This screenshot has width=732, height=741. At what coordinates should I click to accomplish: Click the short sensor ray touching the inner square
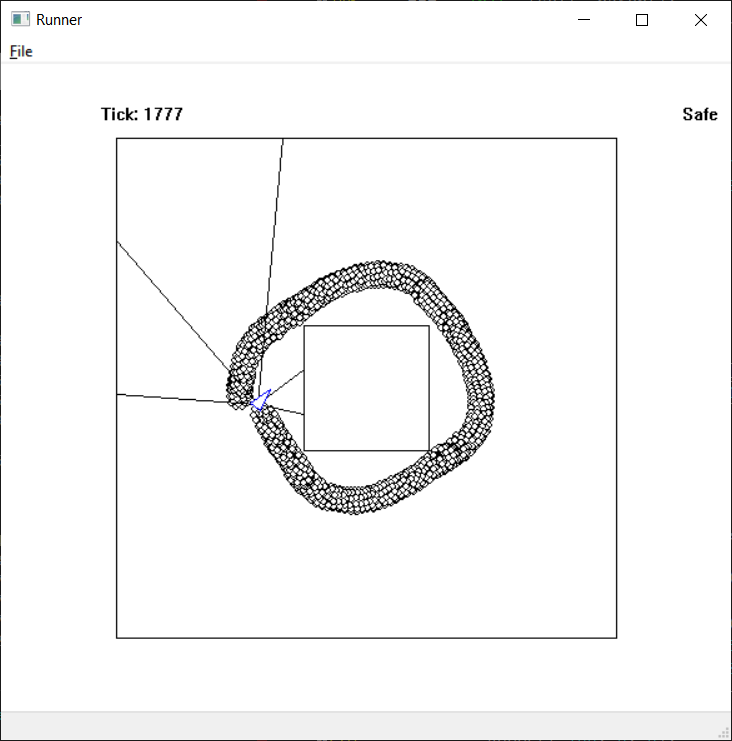[x=288, y=380]
